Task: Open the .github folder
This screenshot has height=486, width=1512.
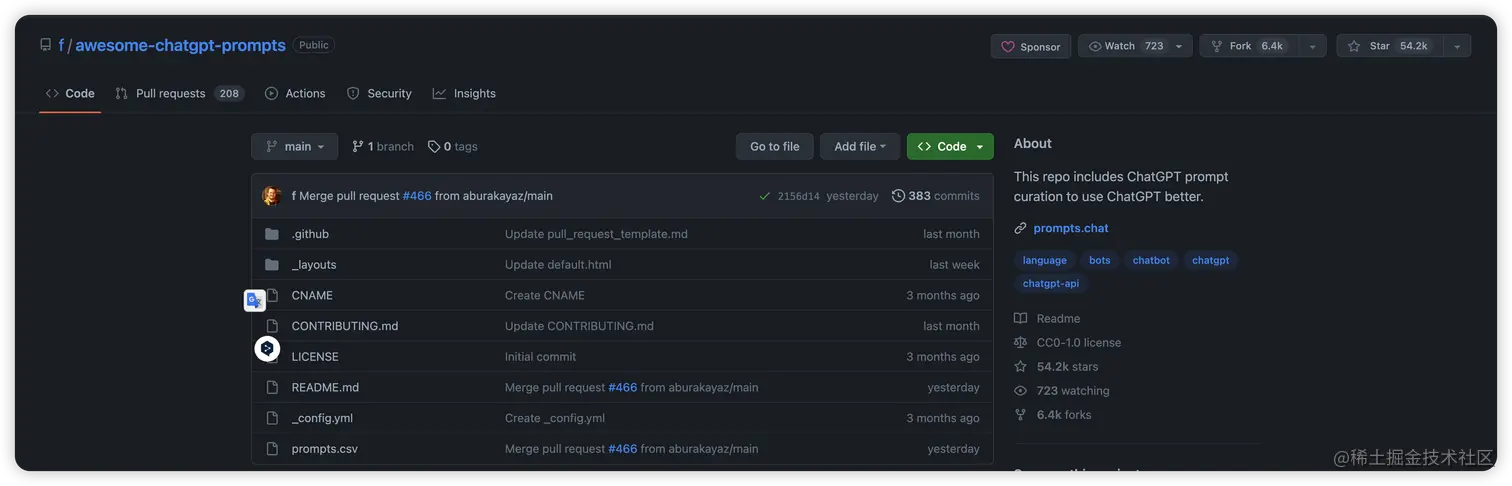Action: tap(310, 234)
